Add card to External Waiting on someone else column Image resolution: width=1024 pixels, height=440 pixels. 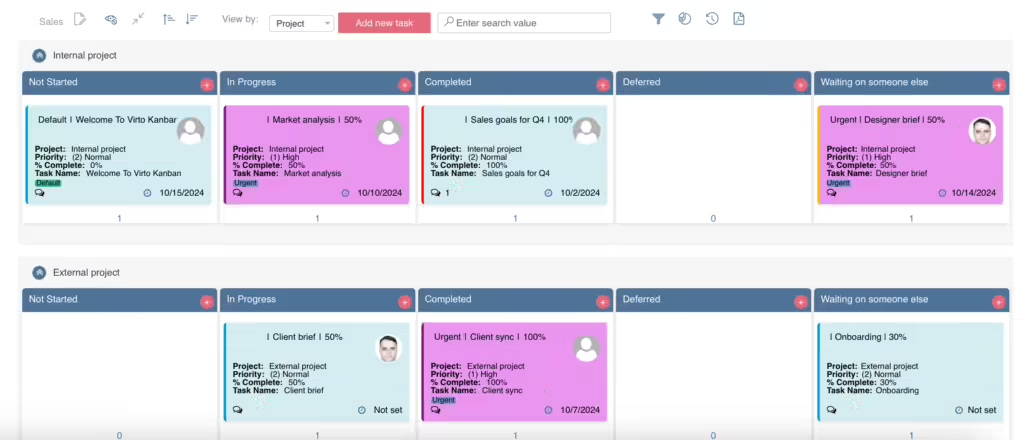(x=999, y=302)
